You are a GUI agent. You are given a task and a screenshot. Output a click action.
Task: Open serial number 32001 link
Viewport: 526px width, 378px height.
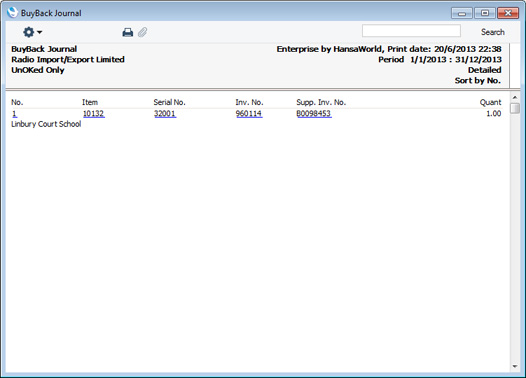click(x=165, y=114)
